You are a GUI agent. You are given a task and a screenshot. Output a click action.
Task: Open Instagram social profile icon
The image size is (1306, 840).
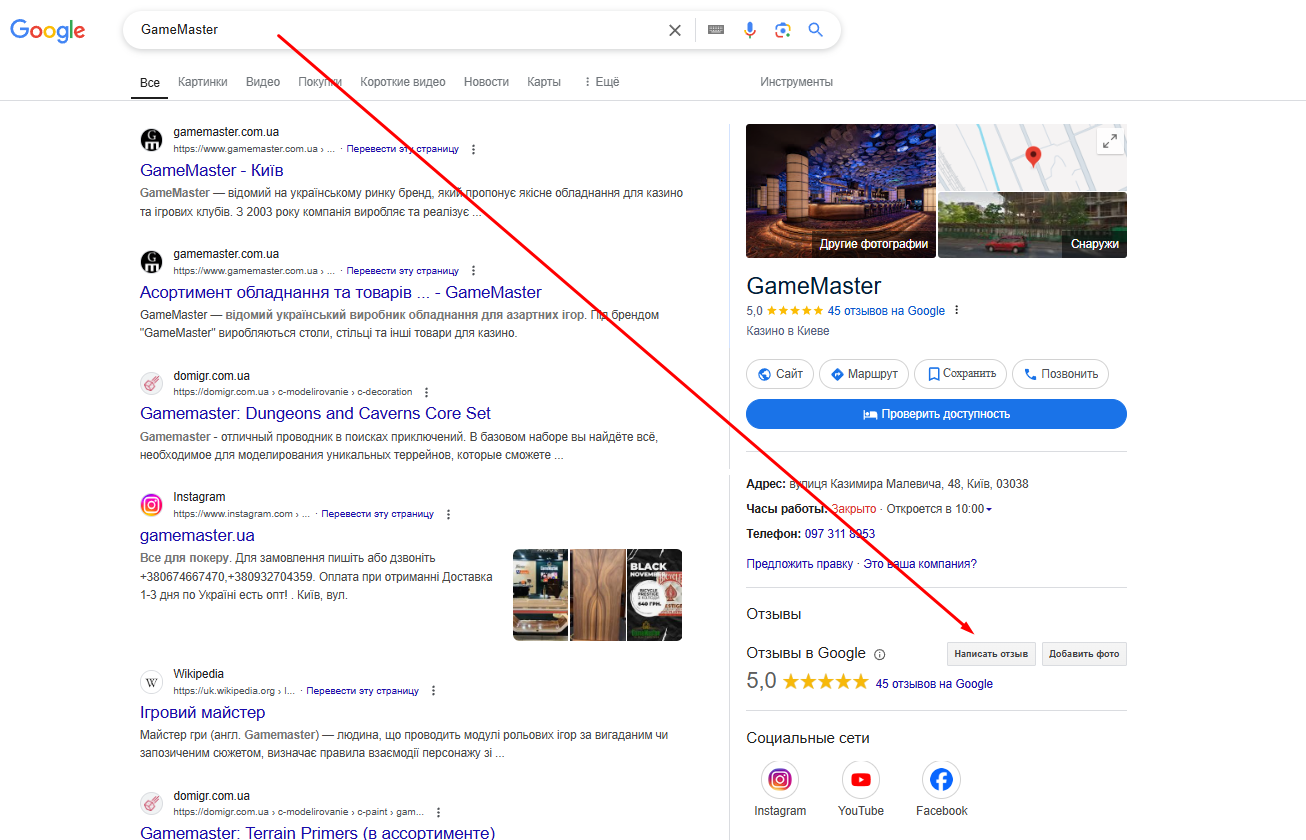[780, 780]
